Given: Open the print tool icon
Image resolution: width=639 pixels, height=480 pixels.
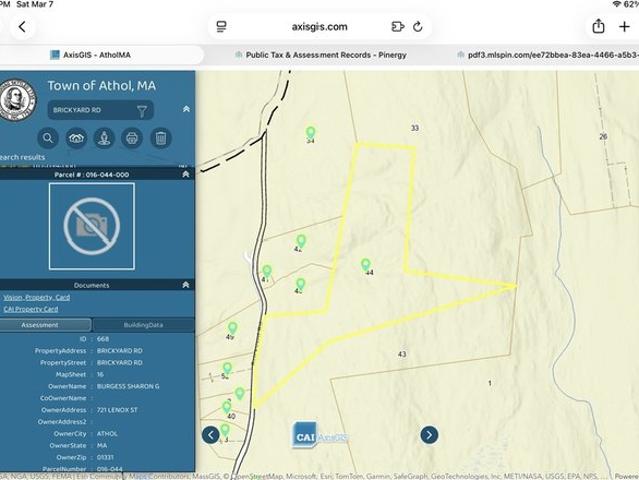Looking at the screenshot, I should (132, 138).
